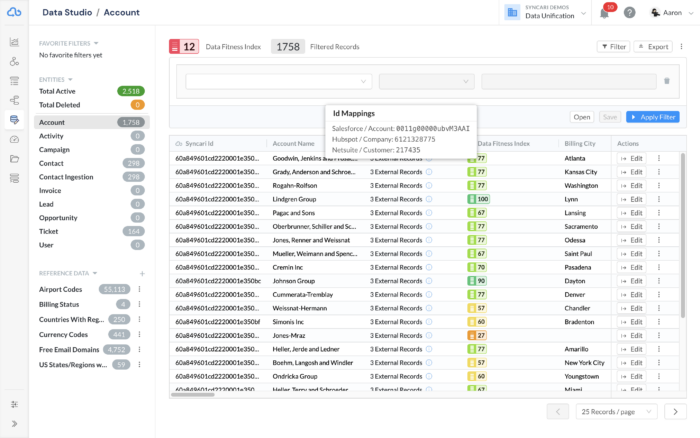Viewport: 700px width, 438px height.
Task: Open US States/Regions reference data
Action: point(73,365)
